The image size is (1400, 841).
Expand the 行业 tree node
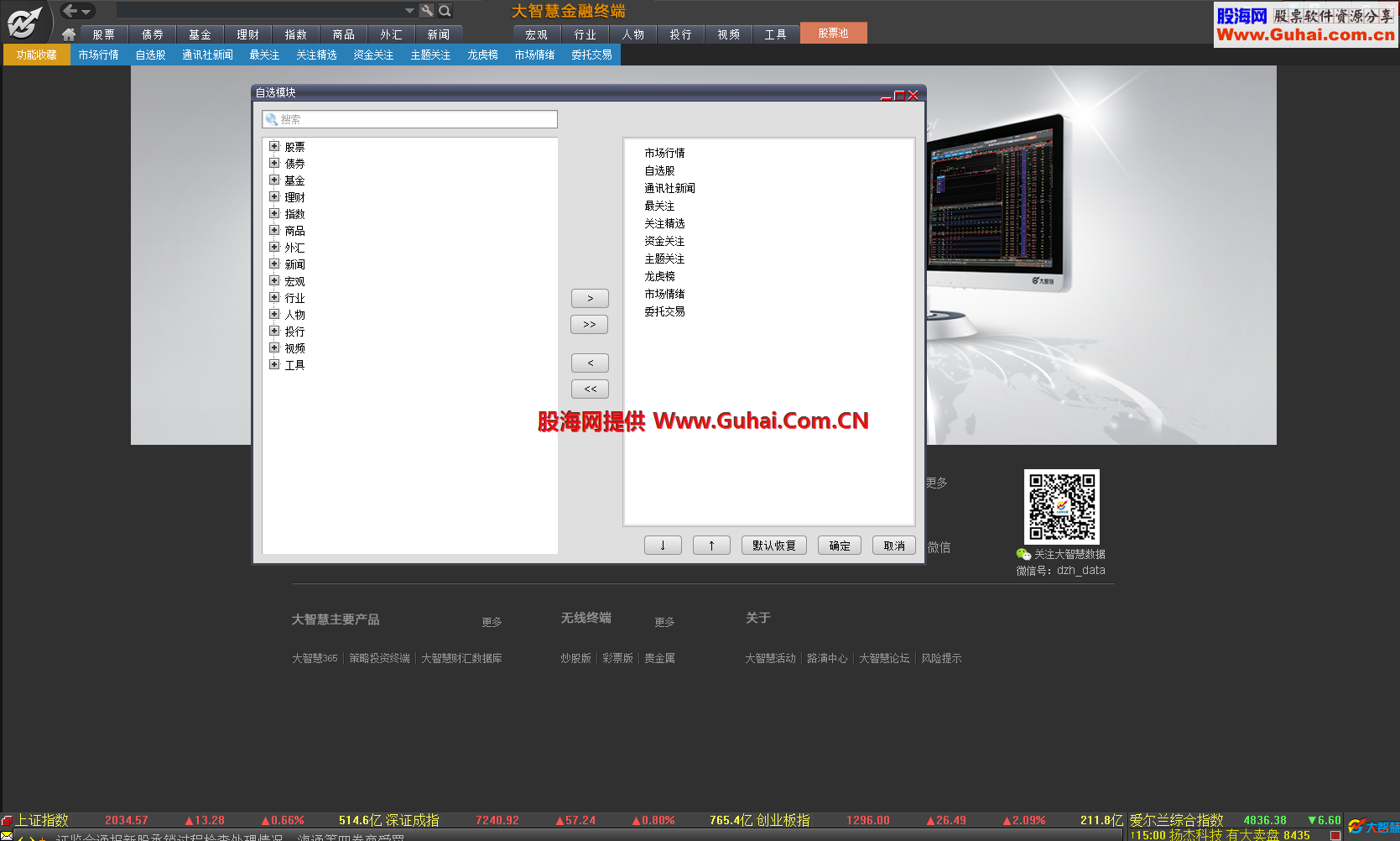pos(274,297)
